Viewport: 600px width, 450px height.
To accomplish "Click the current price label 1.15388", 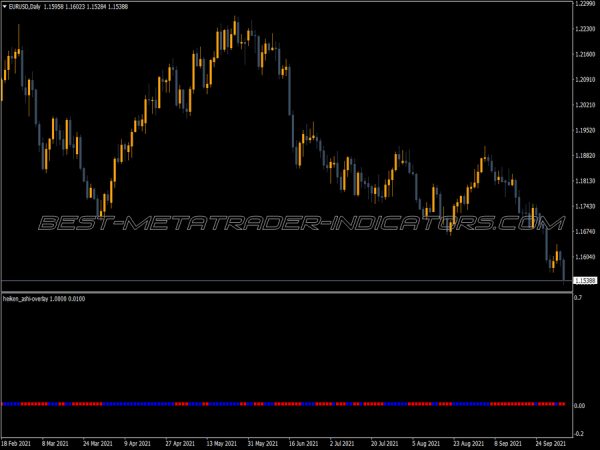I will coord(585,281).
